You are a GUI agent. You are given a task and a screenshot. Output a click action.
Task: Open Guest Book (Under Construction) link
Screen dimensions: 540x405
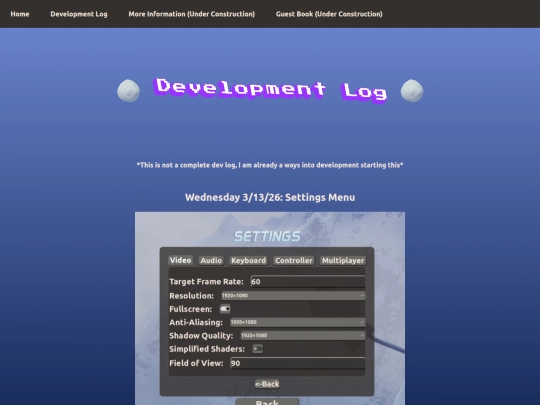[x=329, y=14]
